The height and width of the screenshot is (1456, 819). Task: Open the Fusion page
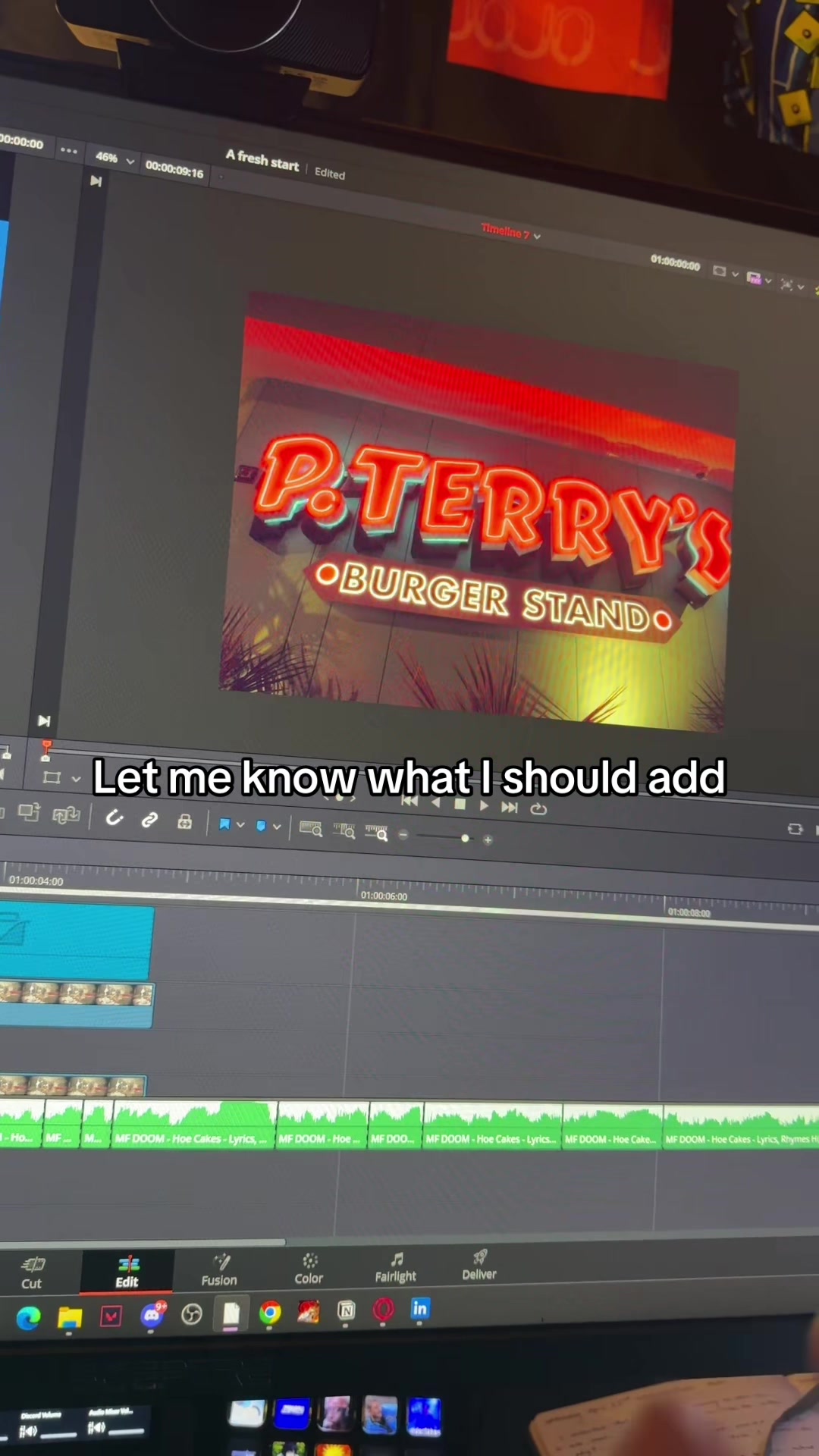pyautogui.click(x=219, y=1270)
